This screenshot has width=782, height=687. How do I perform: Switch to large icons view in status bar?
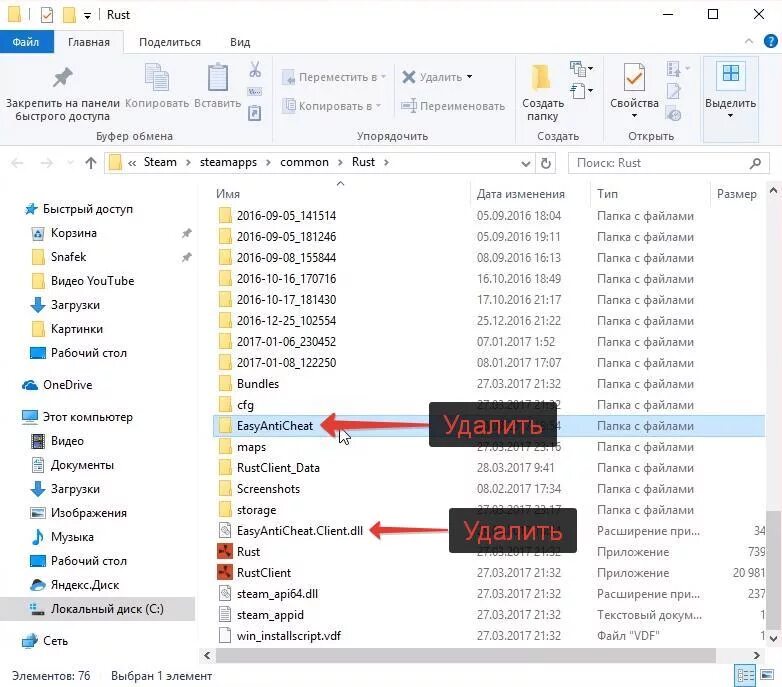click(767, 675)
